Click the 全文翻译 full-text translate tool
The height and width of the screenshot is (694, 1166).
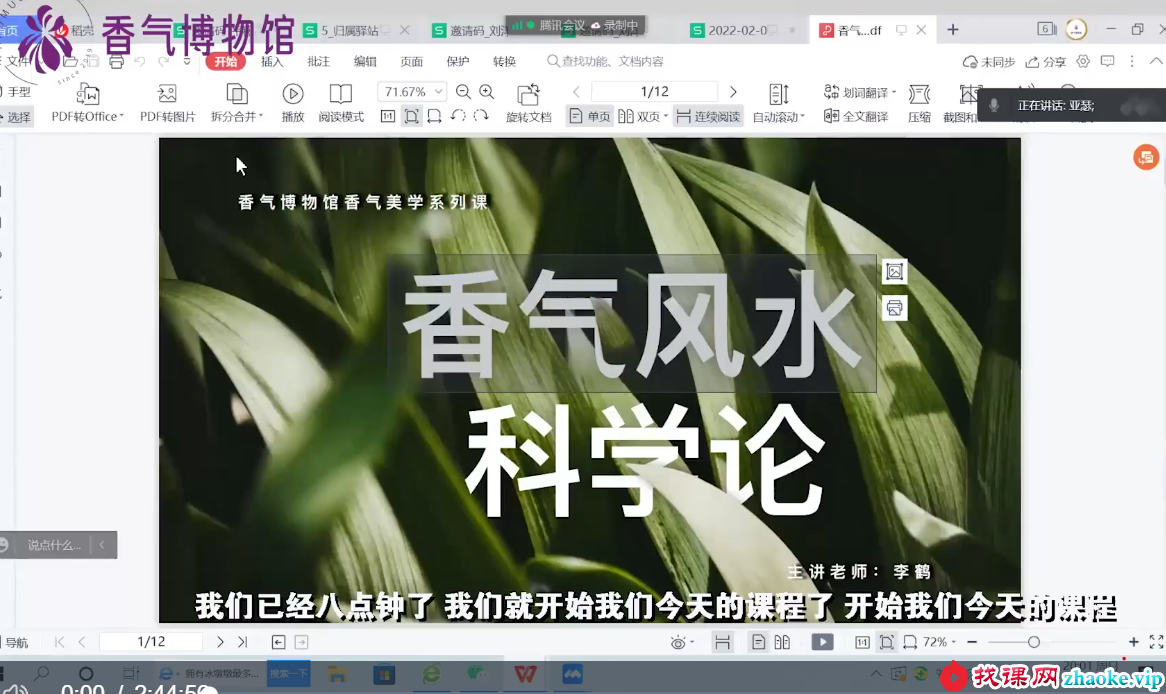coord(856,117)
